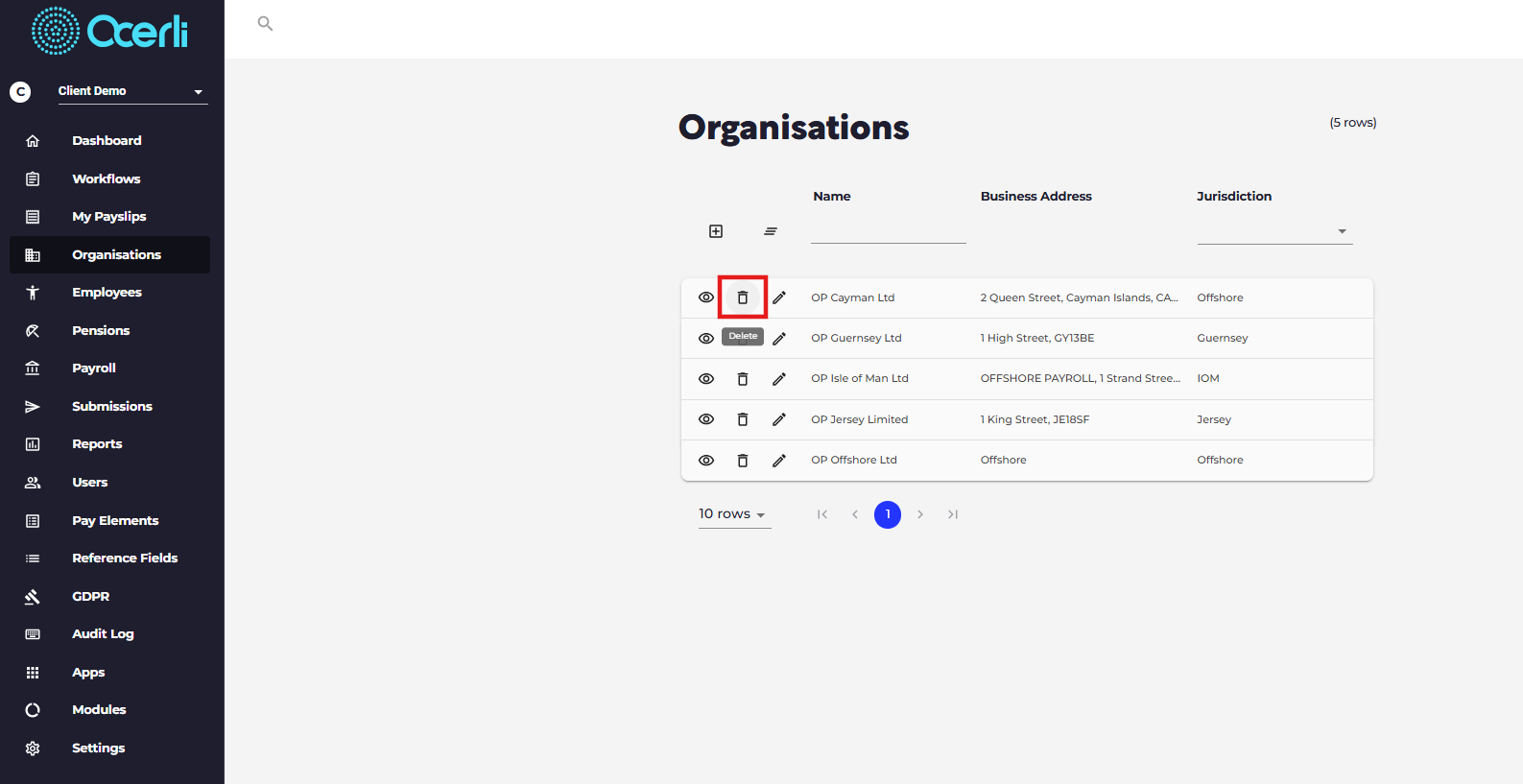1523x784 pixels.
Task: Jump to last page arrow
Action: coord(953,514)
